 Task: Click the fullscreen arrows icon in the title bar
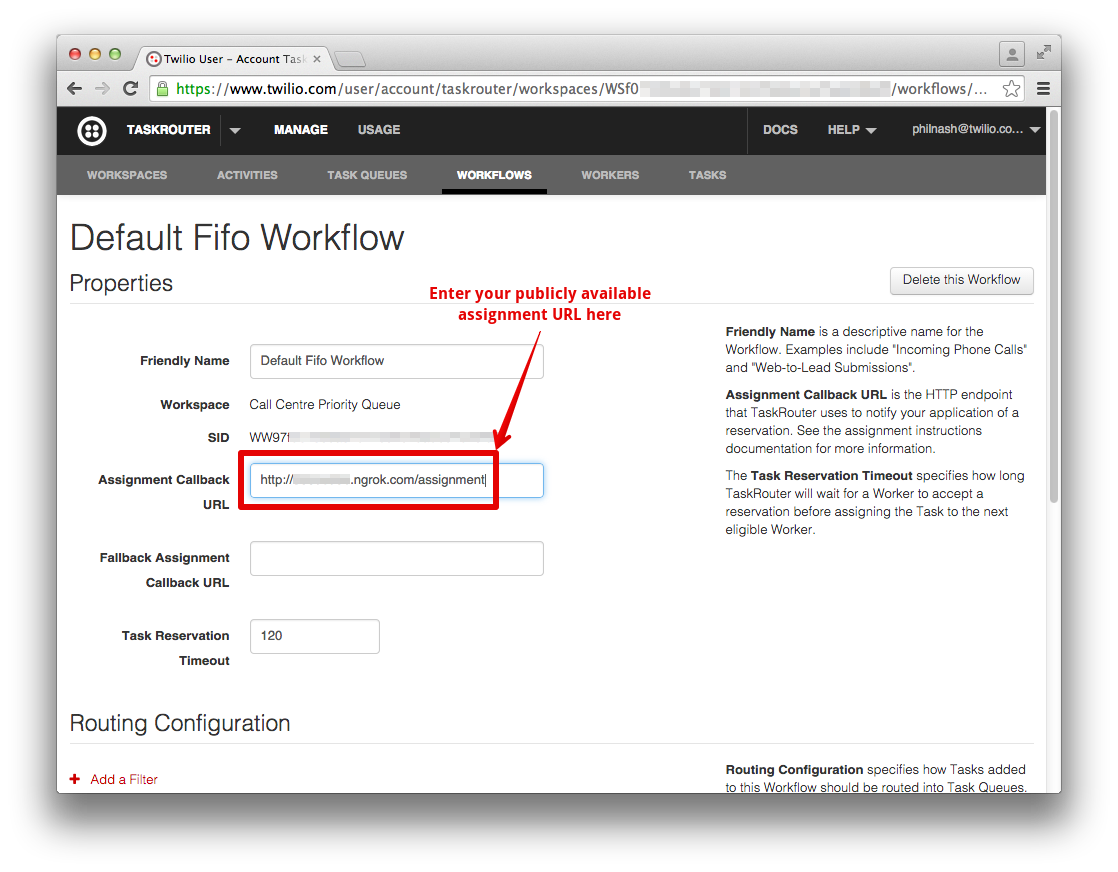[1044, 52]
